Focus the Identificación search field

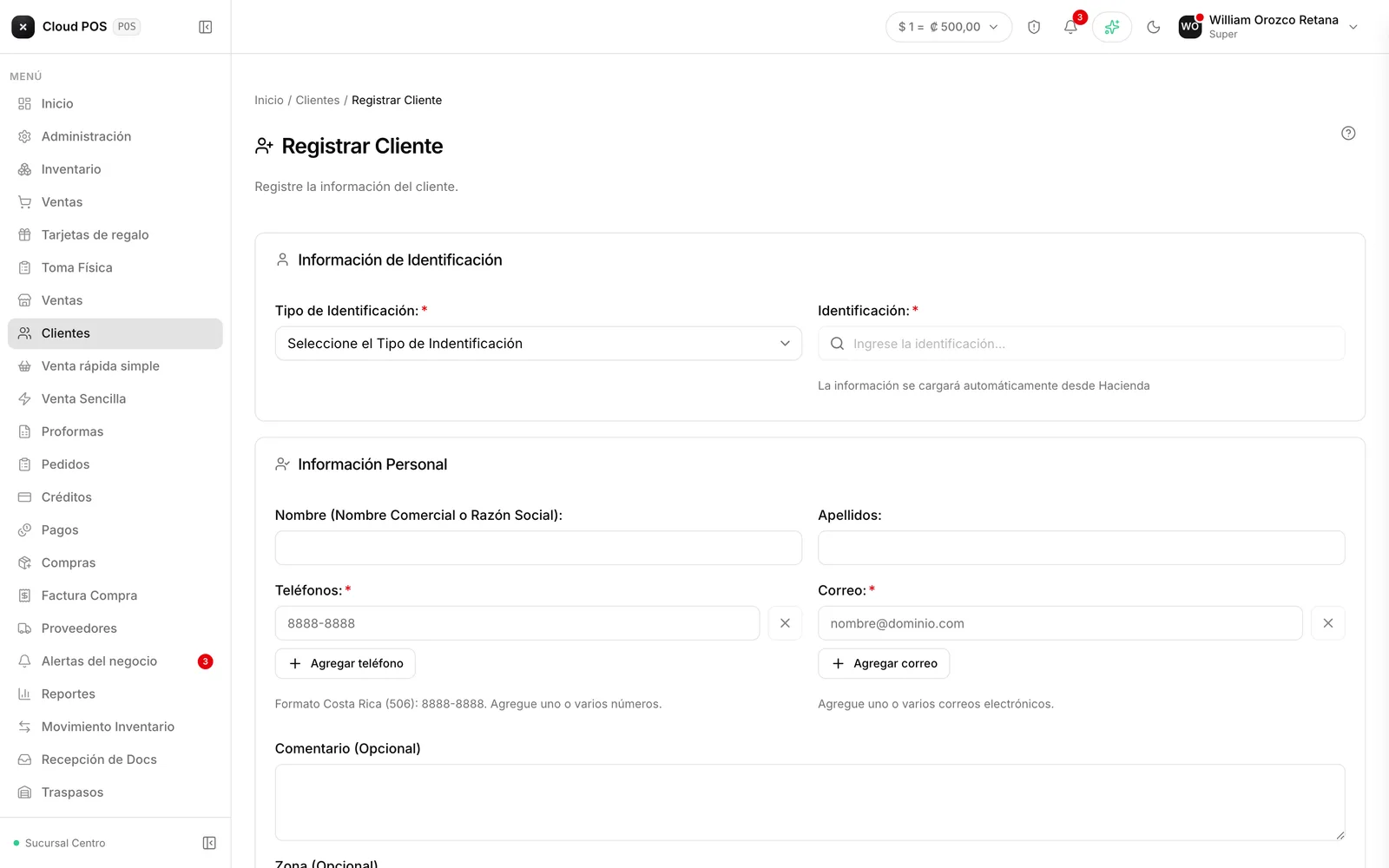click(1082, 344)
